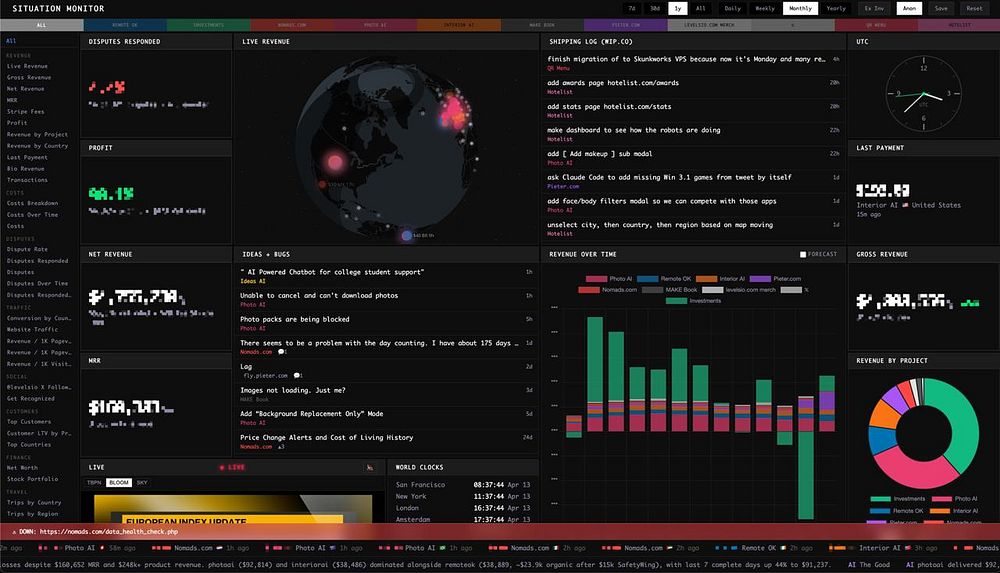1000x573 pixels.
Task: Click the red LIVE indicator dot
Action: point(222,468)
